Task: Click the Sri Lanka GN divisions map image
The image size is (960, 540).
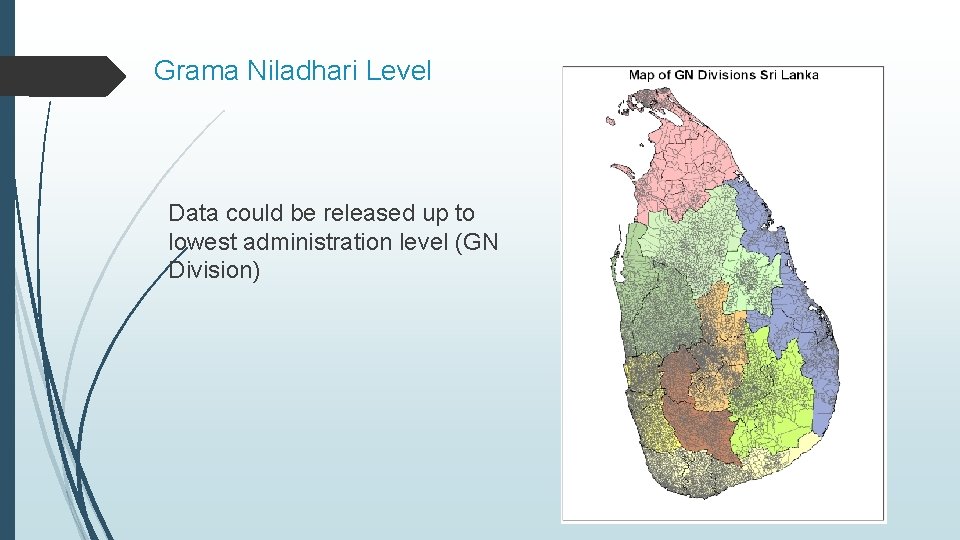Action: [x=723, y=294]
